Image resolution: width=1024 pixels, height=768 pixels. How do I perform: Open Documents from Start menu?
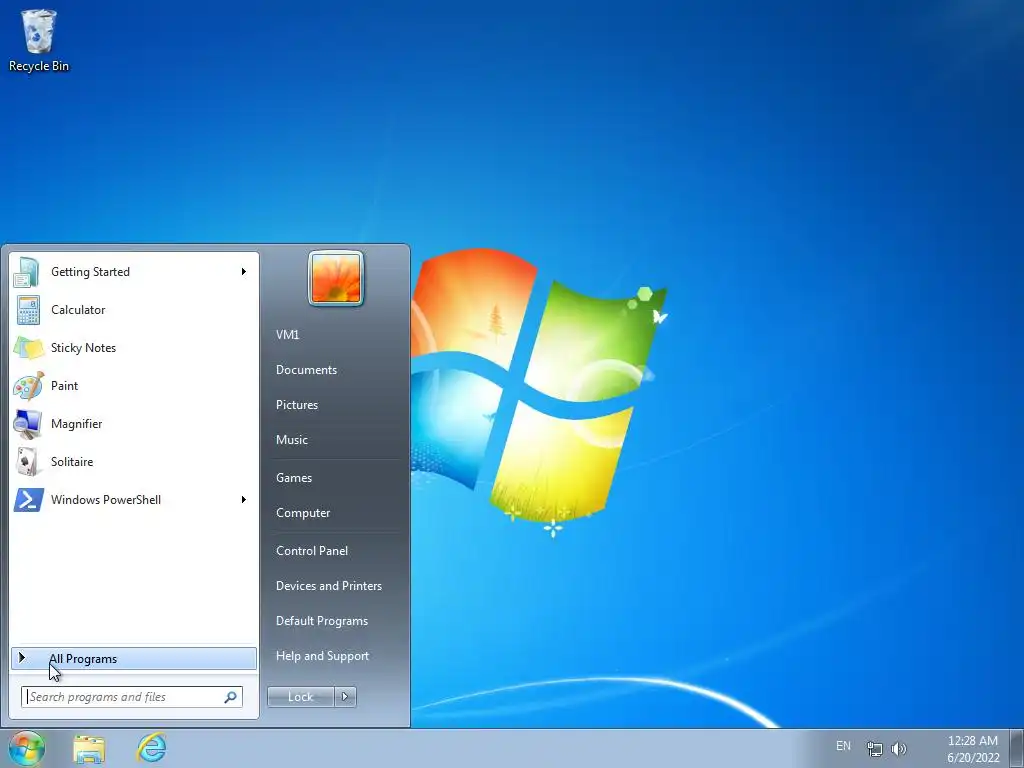[306, 370]
